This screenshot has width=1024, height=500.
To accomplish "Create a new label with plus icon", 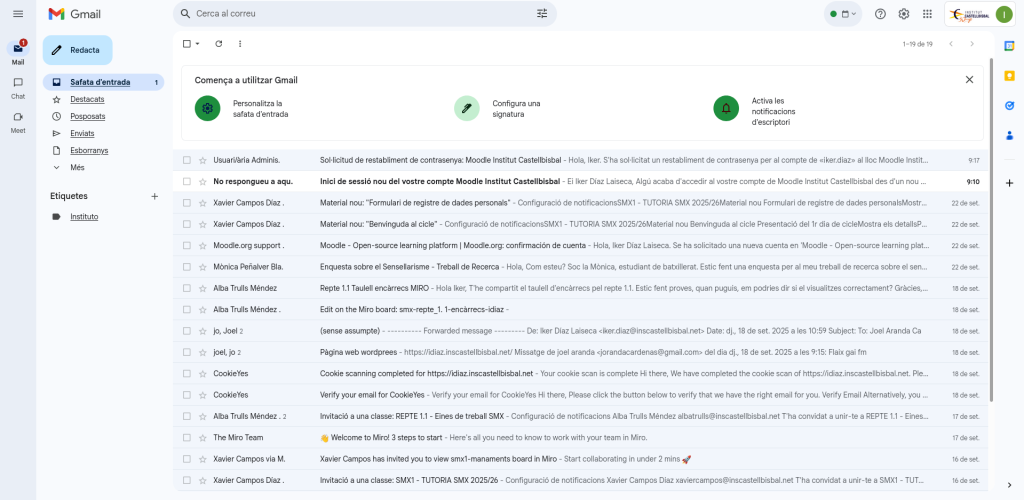I will [154, 196].
